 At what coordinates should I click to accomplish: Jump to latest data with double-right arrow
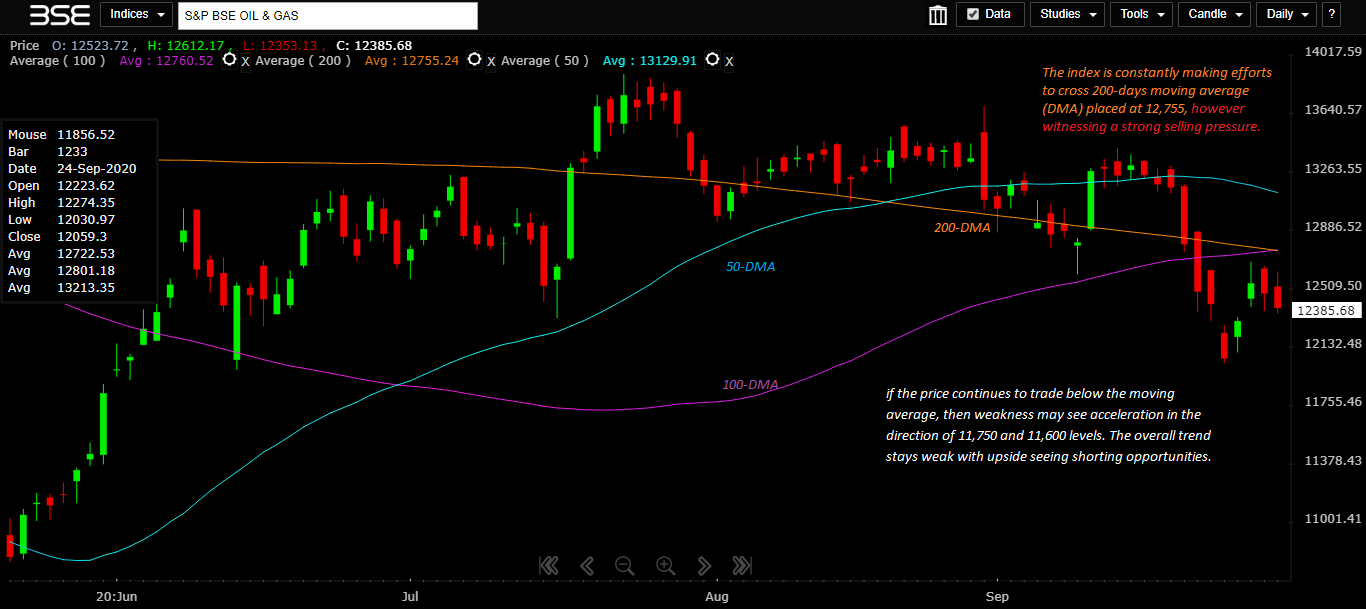click(741, 565)
